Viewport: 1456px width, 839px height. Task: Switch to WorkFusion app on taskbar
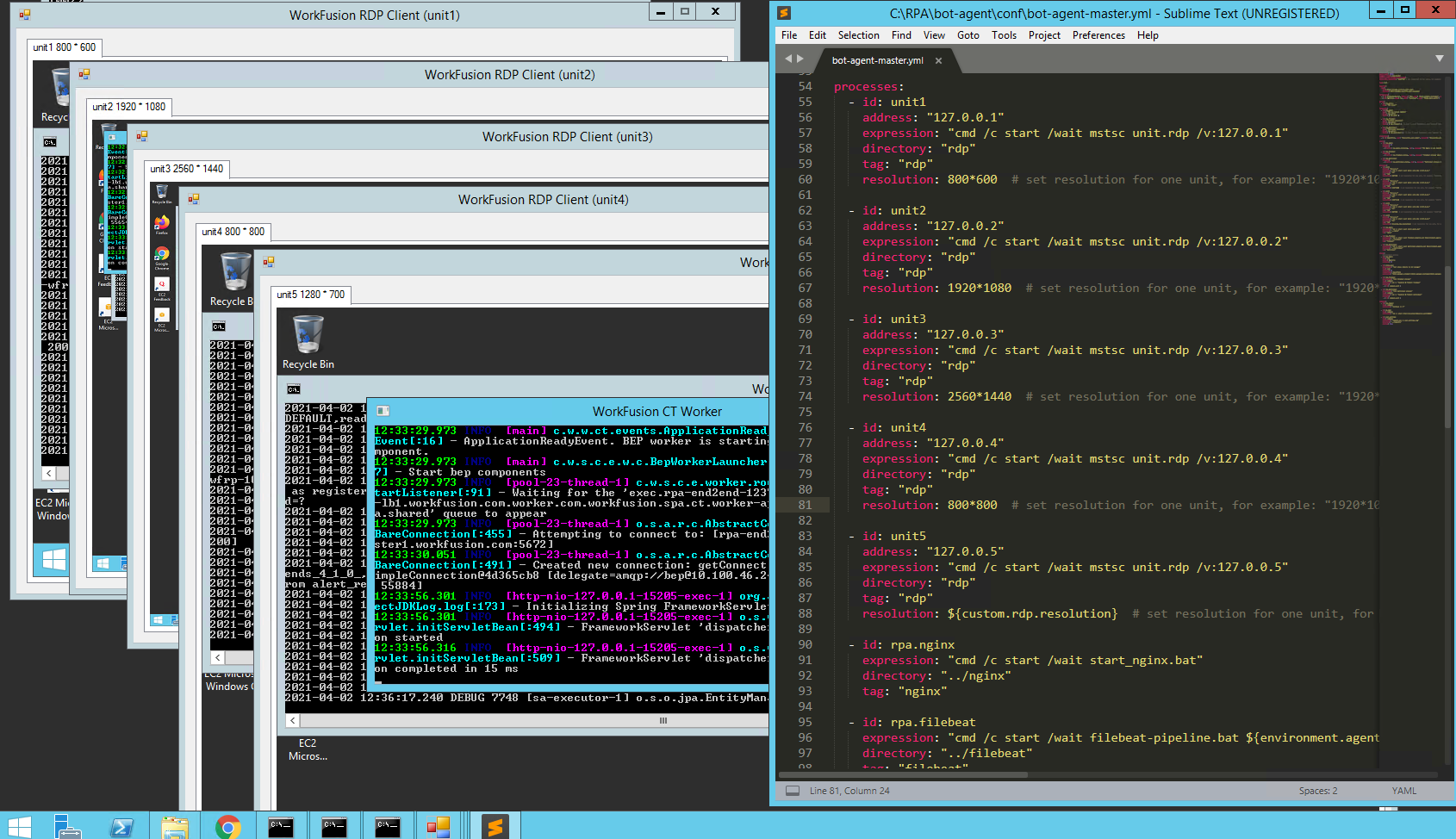(x=439, y=827)
